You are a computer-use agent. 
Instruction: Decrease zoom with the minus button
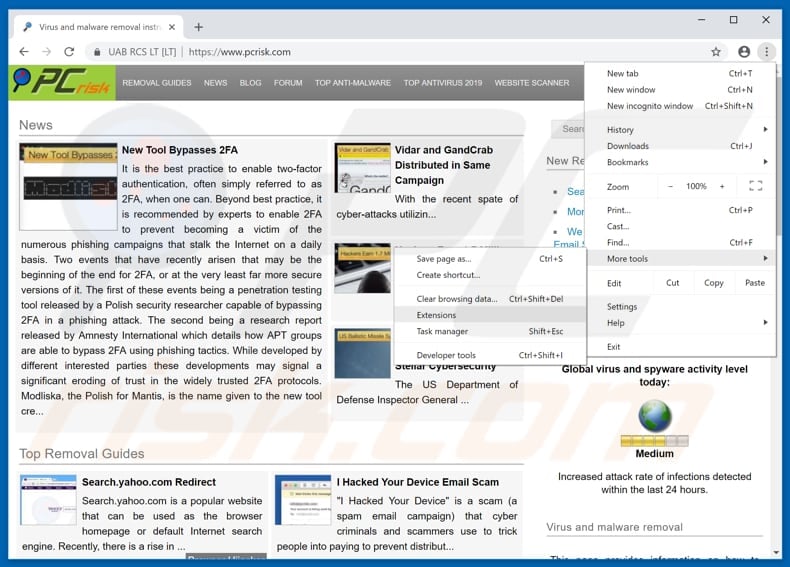670,186
